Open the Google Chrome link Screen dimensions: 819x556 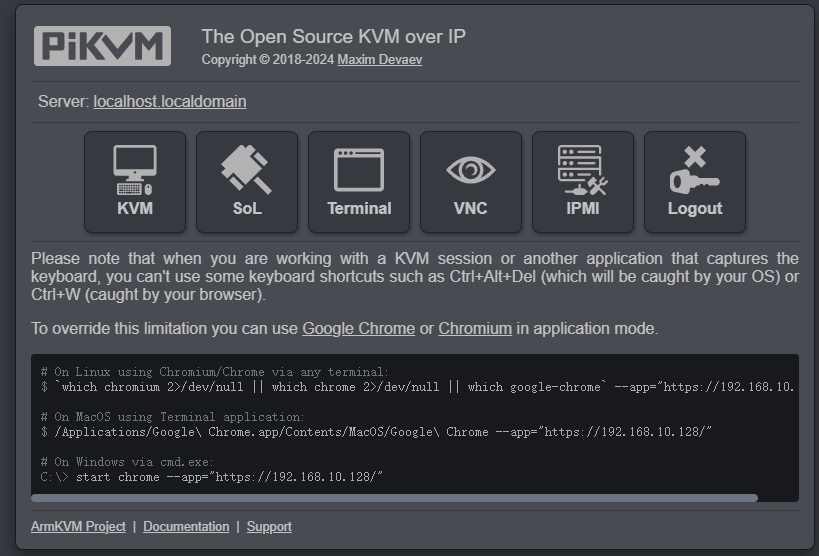(x=358, y=329)
